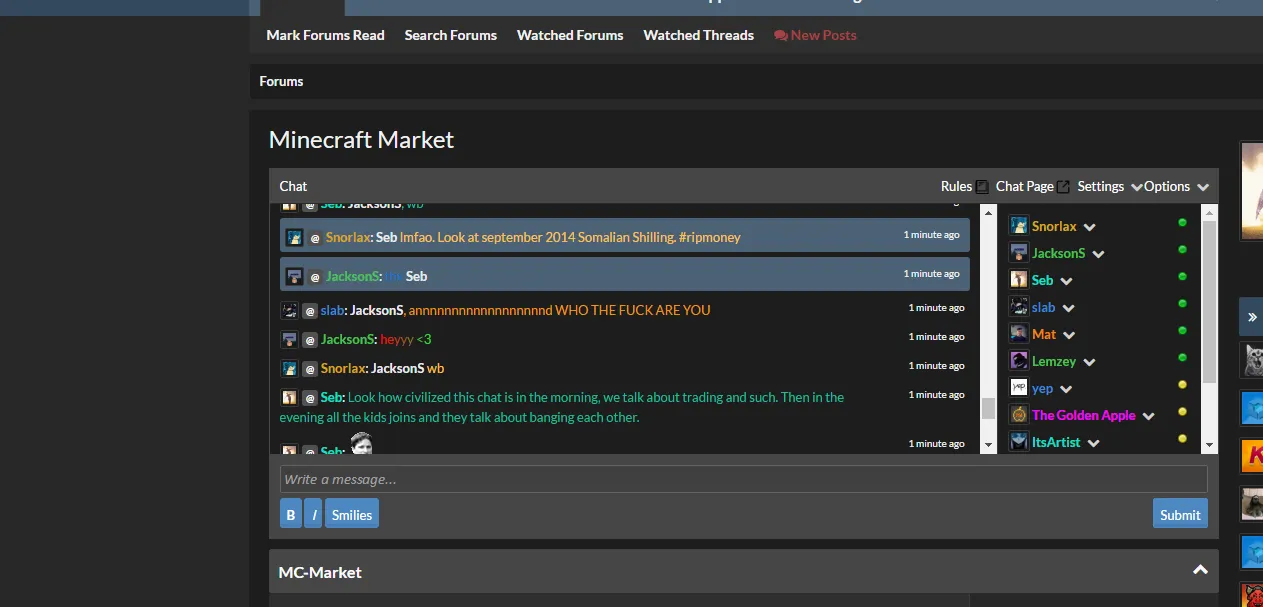The height and width of the screenshot is (607, 1263).
Task: Expand the dropdown arrow next to Mat
Action: tap(1069, 336)
